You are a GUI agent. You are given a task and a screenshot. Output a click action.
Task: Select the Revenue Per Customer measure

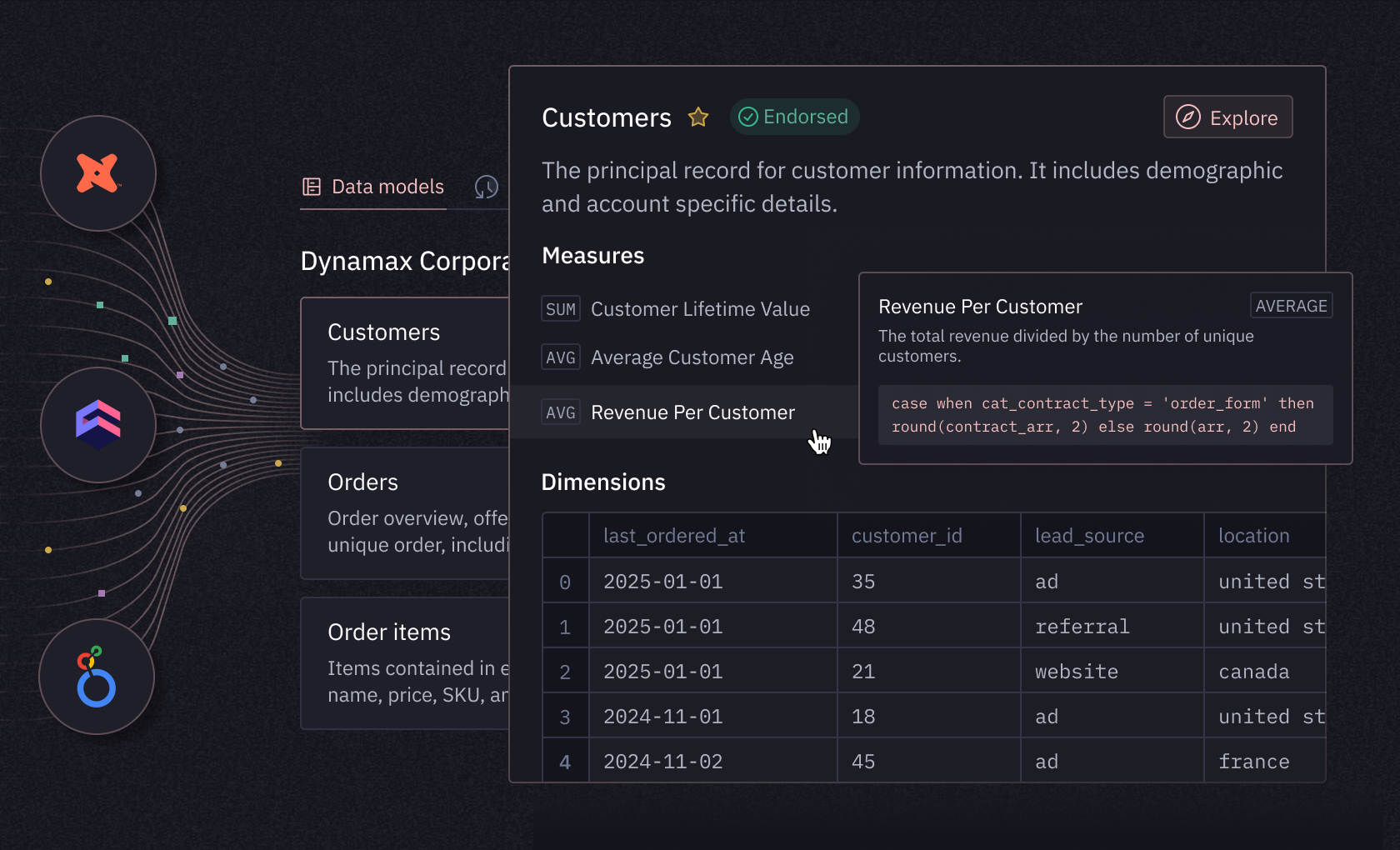pyautogui.click(x=692, y=412)
